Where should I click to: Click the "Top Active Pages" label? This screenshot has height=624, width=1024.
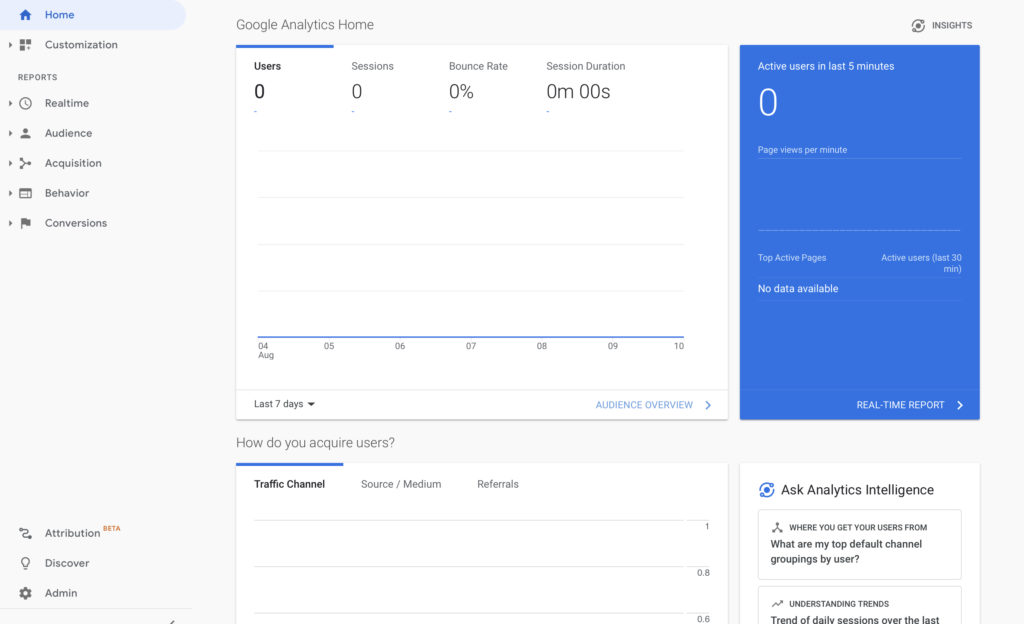pyautogui.click(x=792, y=258)
